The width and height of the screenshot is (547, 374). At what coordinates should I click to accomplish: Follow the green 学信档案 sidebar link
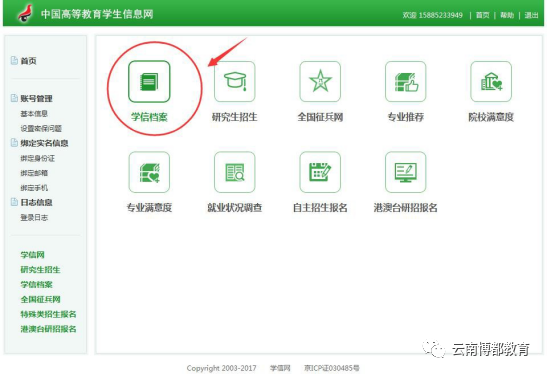point(36,284)
